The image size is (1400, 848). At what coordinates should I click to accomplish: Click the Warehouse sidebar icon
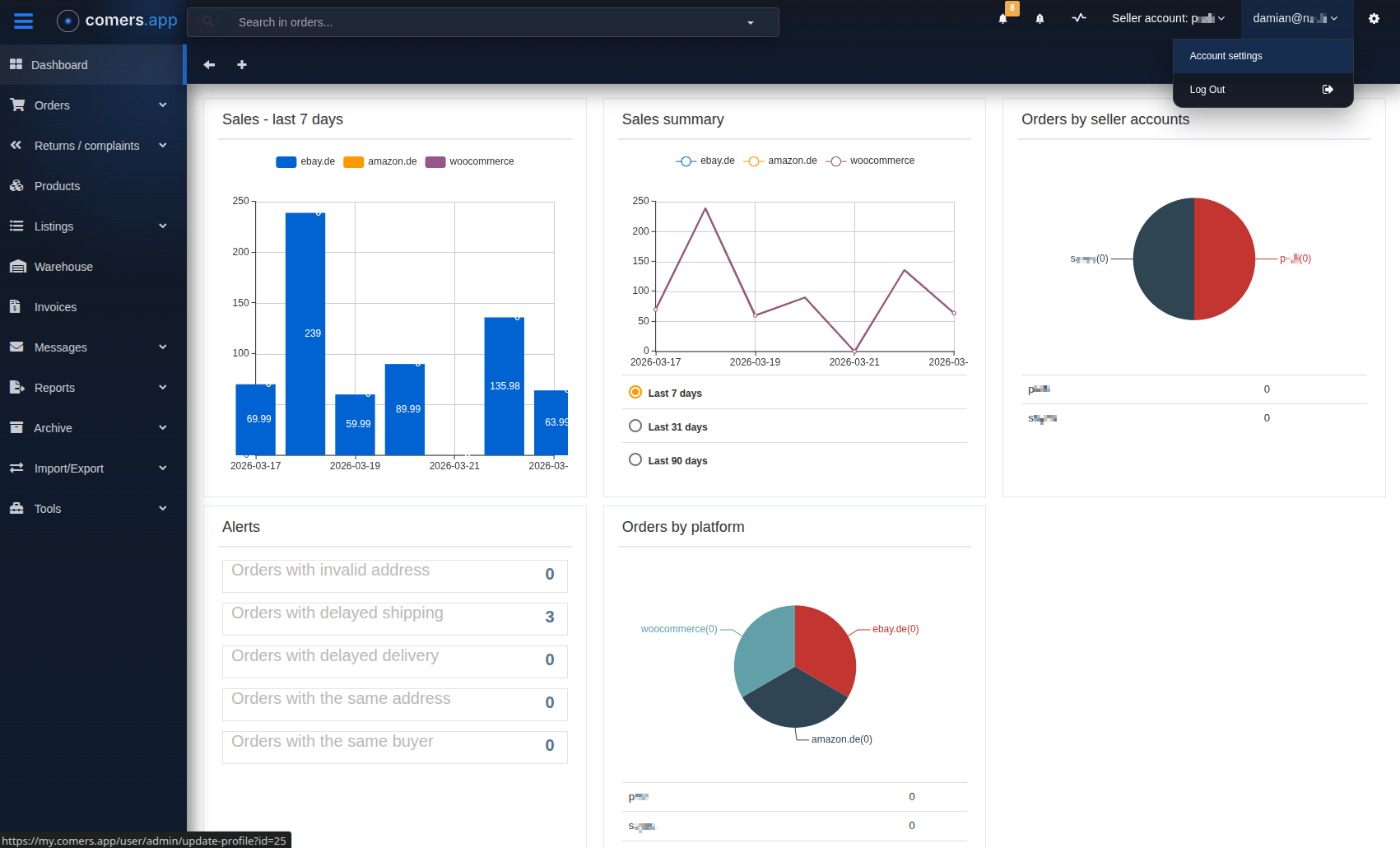[17, 267]
